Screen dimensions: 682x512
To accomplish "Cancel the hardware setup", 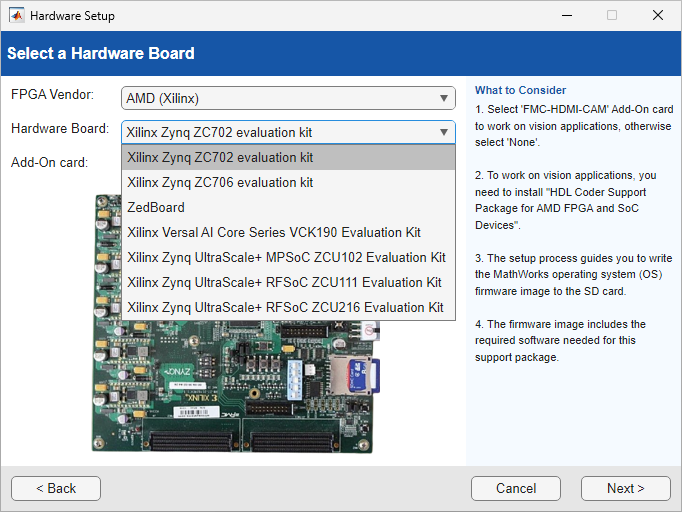I will coord(516,489).
